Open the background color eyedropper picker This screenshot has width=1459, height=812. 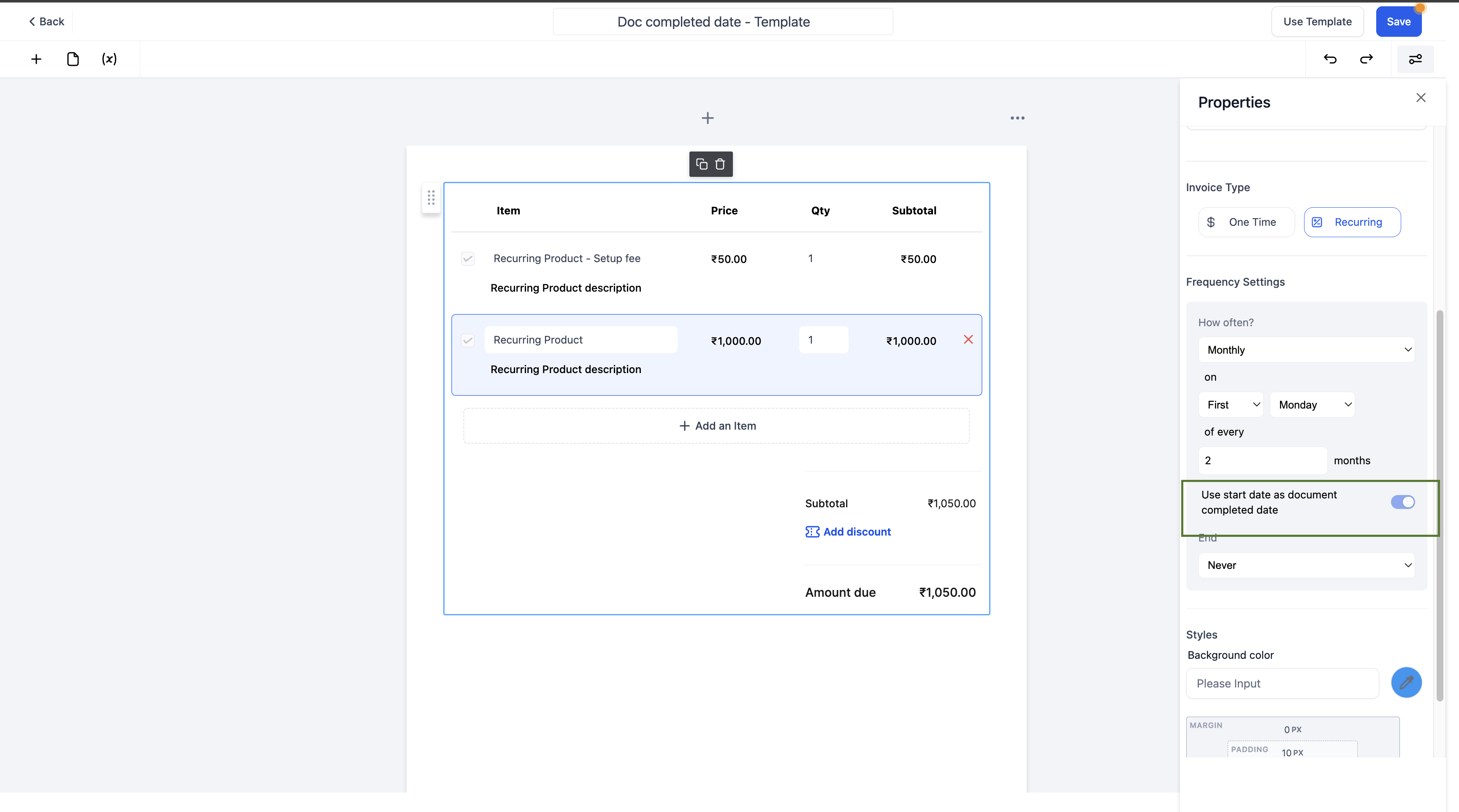pyautogui.click(x=1406, y=683)
